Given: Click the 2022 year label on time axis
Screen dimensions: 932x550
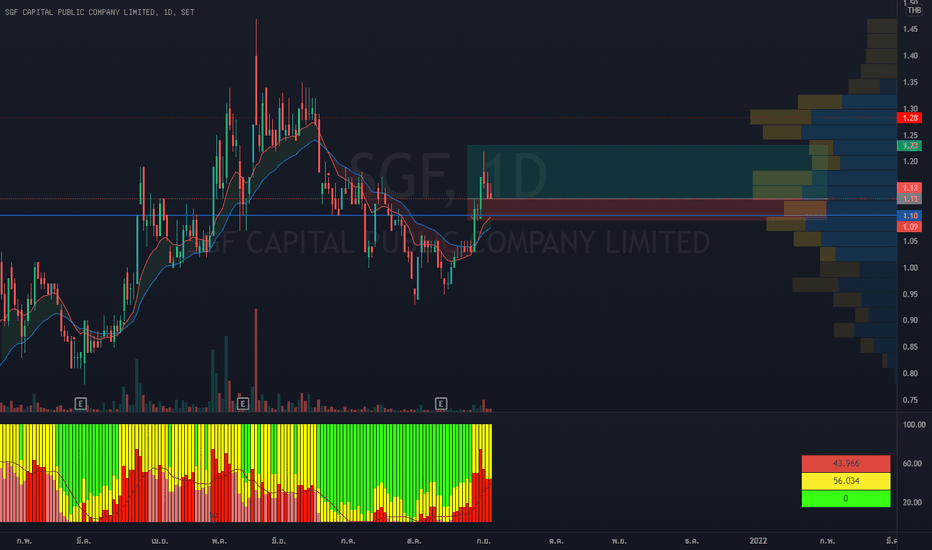Looking at the screenshot, I should (758, 540).
